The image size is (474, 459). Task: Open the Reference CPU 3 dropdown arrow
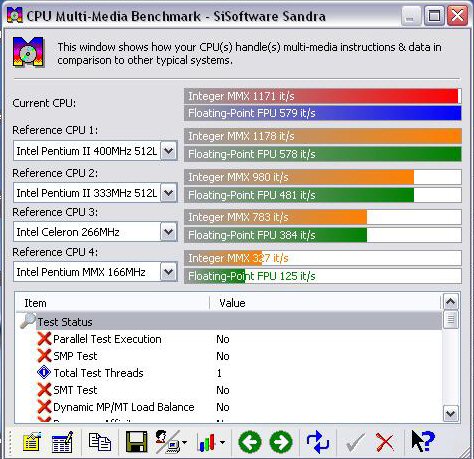click(169, 232)
